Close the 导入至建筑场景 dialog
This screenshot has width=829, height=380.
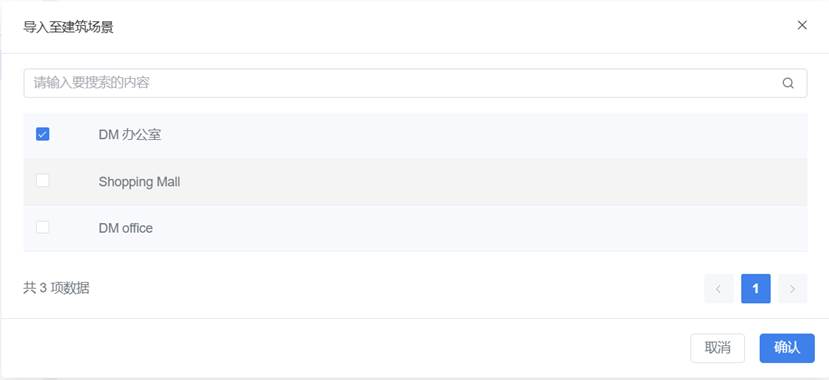pyautogui.click(x=802, y=25)
